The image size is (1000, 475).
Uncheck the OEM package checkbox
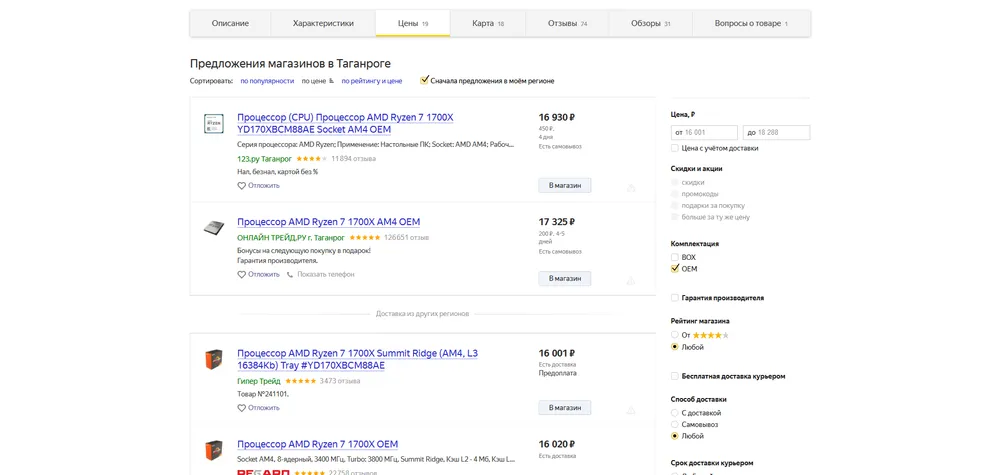click(x=675, y=268)
